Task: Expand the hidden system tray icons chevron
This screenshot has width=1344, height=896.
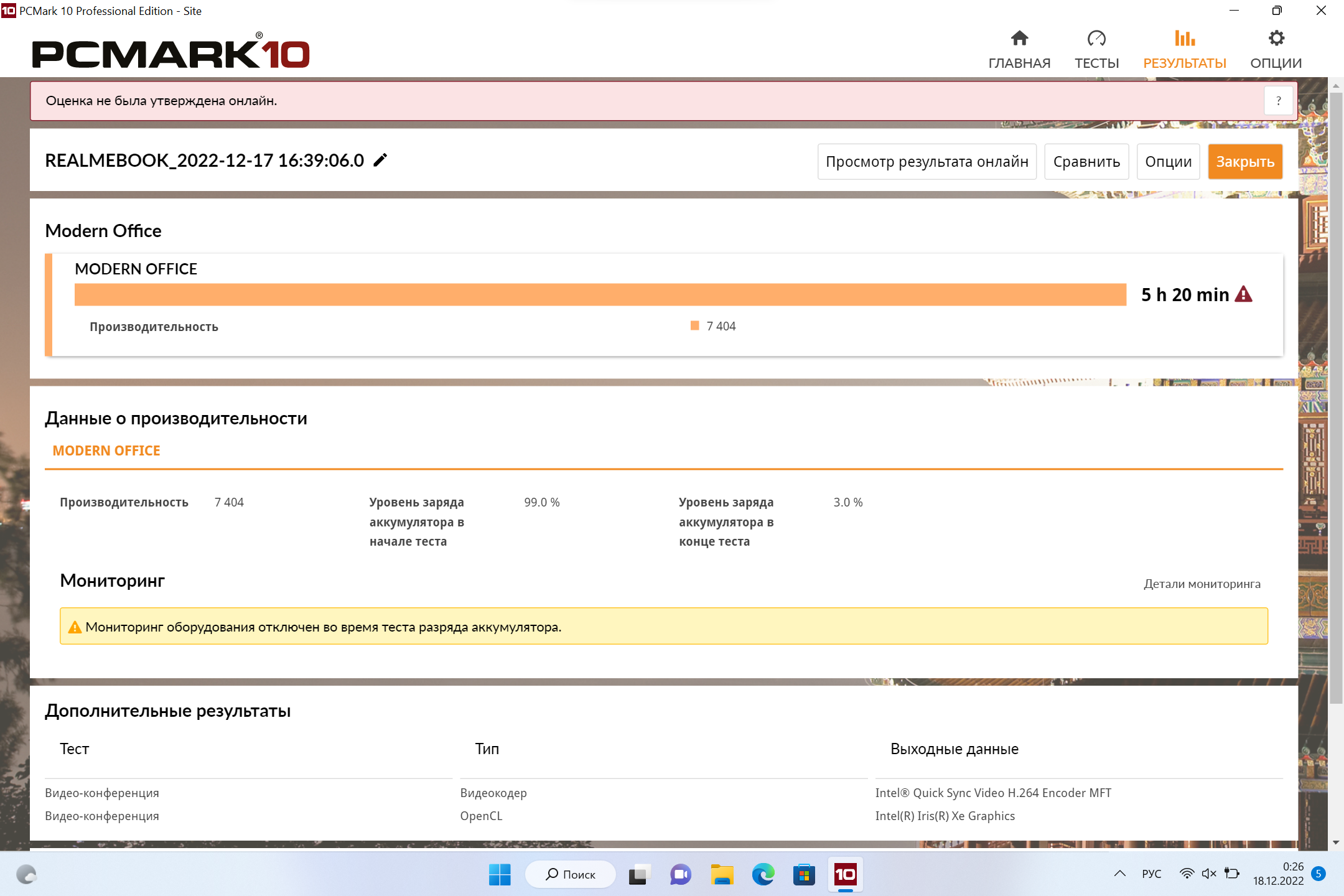Action: [x=1120, y=874]
